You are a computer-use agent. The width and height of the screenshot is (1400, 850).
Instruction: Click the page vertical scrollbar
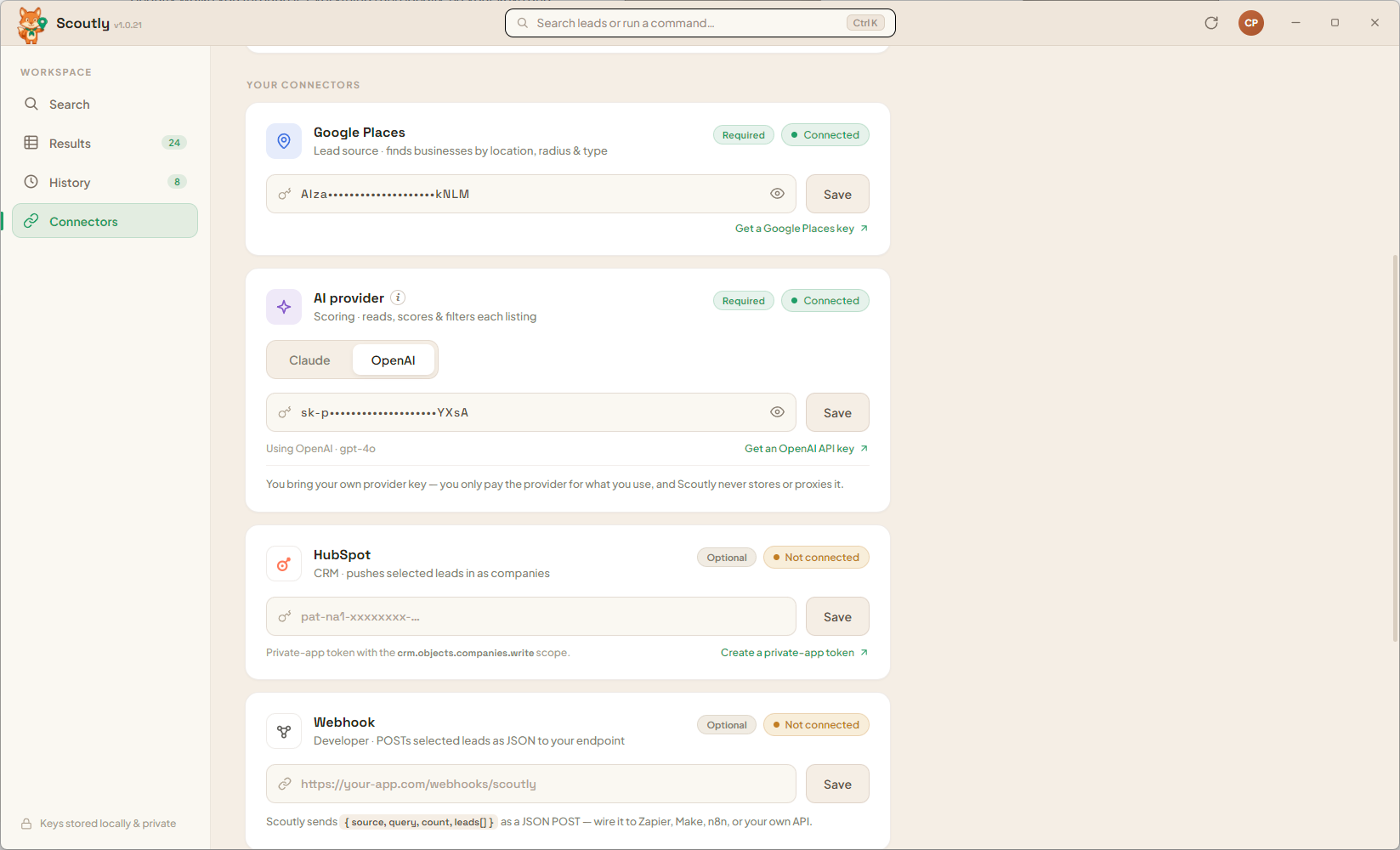pos(1395,448)
